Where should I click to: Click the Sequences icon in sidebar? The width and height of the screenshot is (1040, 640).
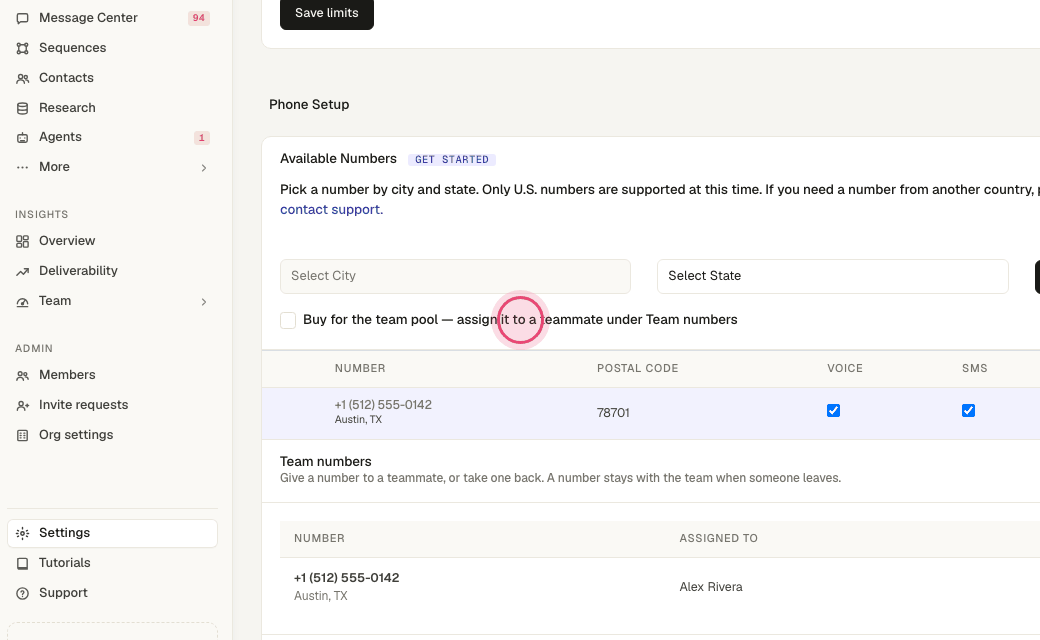tap(23, 48)
